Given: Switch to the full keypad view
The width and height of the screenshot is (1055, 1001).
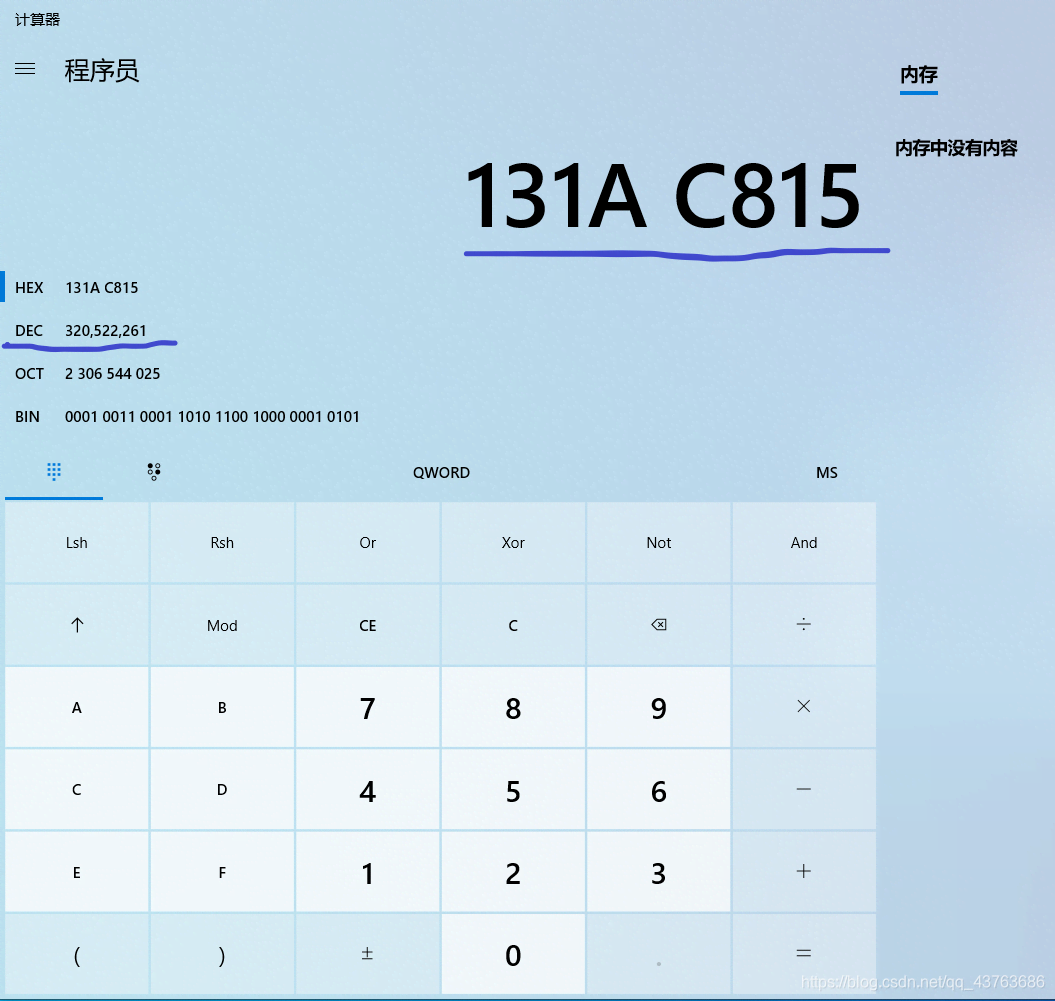Looking at the screenshot, I should click(x=54, y=472).
